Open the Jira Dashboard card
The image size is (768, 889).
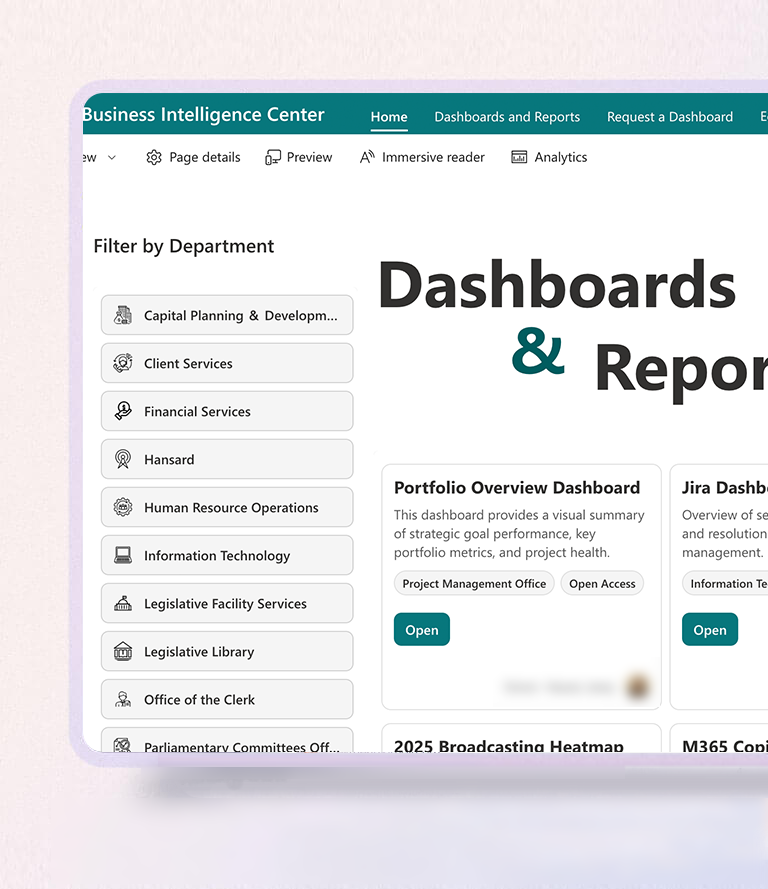(710, 629)
